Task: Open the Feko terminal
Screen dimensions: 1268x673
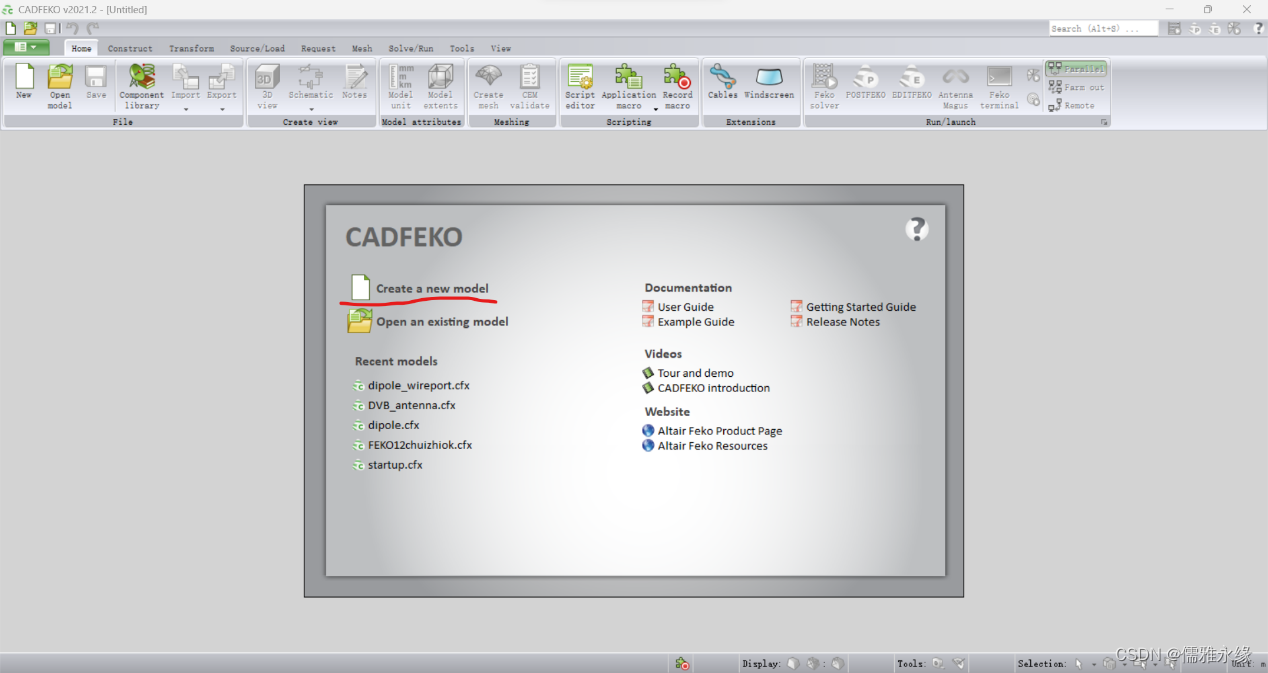Action: [999, 86]
